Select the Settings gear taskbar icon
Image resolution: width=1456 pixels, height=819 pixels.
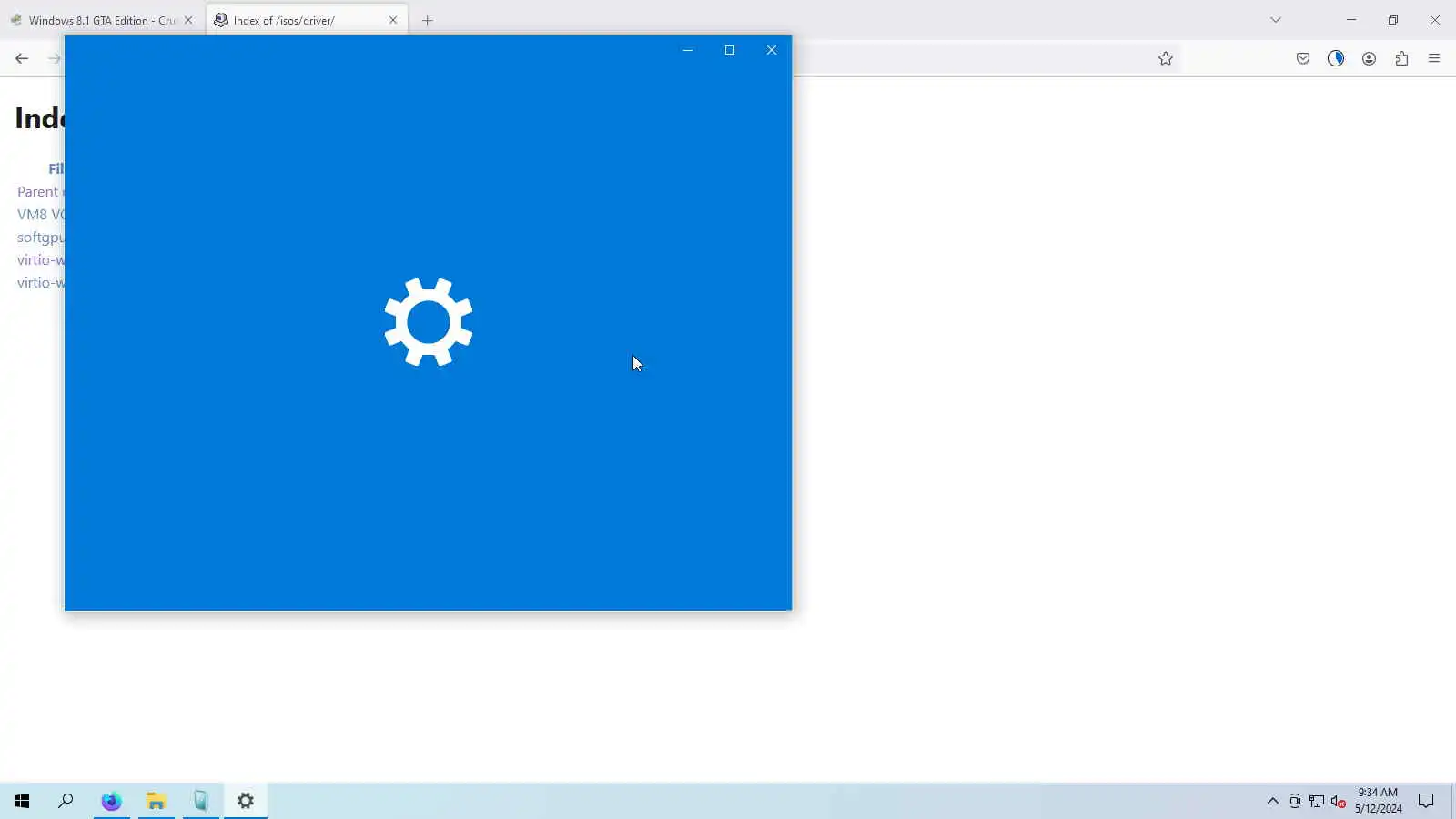246,801
